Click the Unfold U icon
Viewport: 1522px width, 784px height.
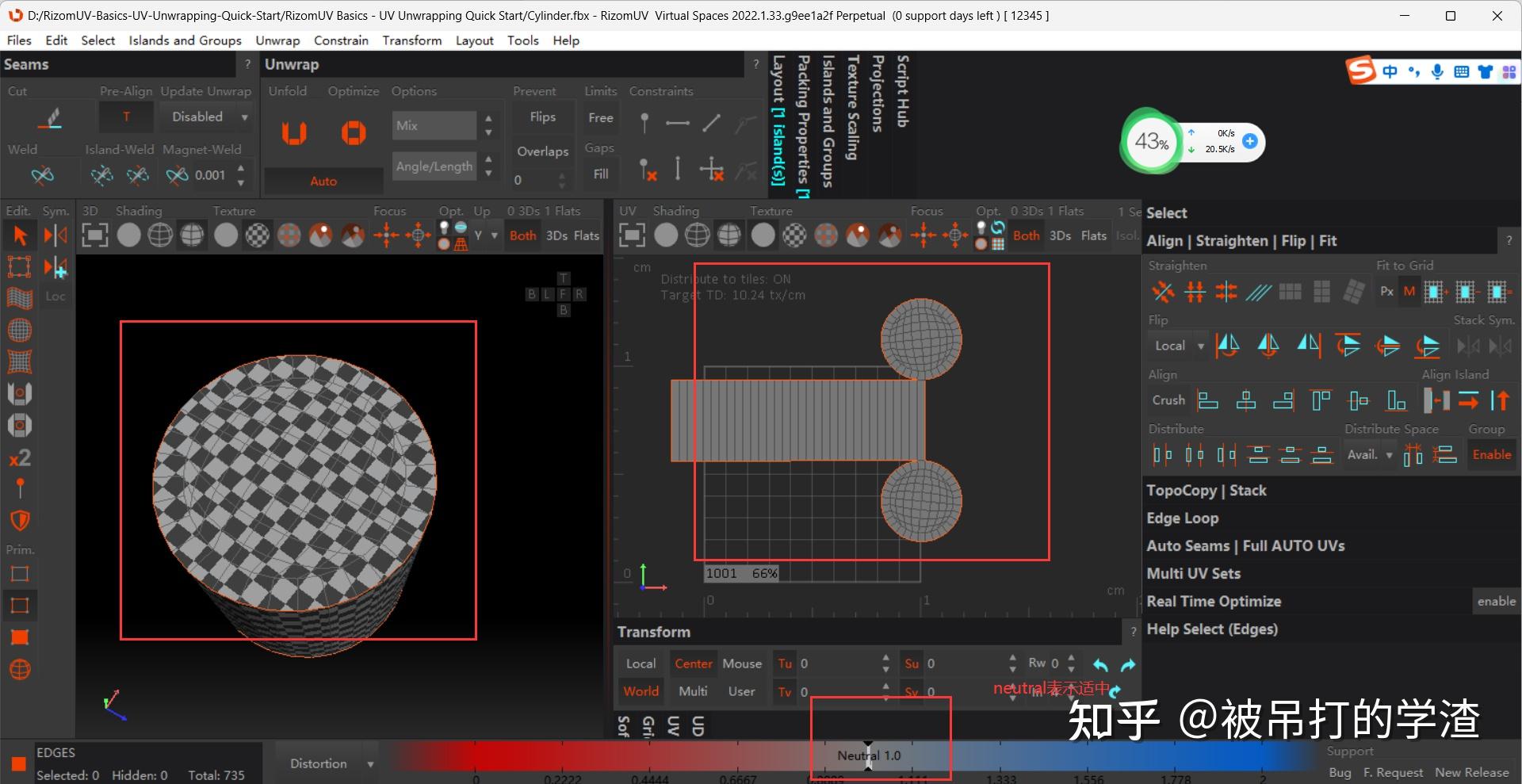(294, 132)
